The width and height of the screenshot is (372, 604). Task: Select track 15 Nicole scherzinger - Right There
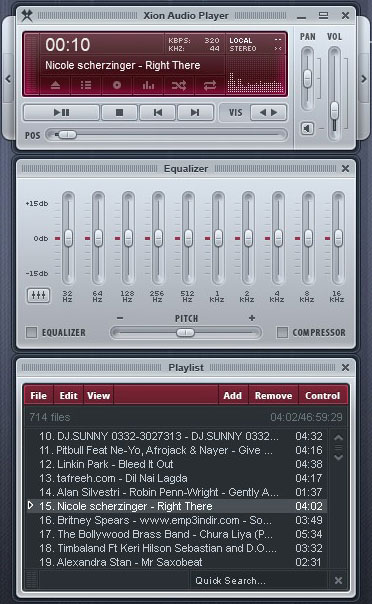click(x=177, y=506)
